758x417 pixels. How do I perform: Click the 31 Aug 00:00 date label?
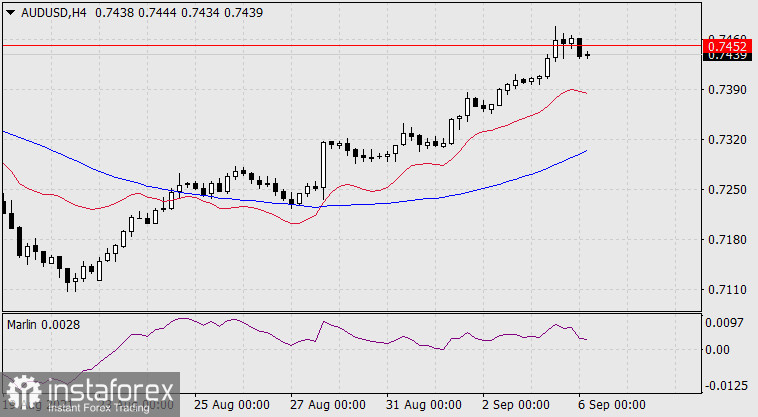[x=424, y=407]
